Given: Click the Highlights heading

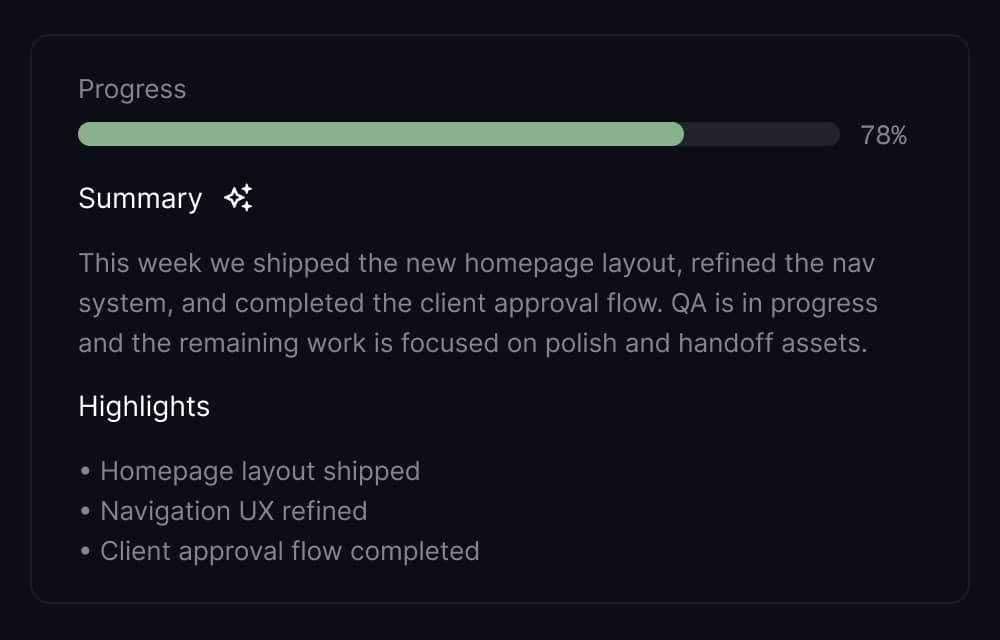Looking at the screenshot, I should coord(143,406).
